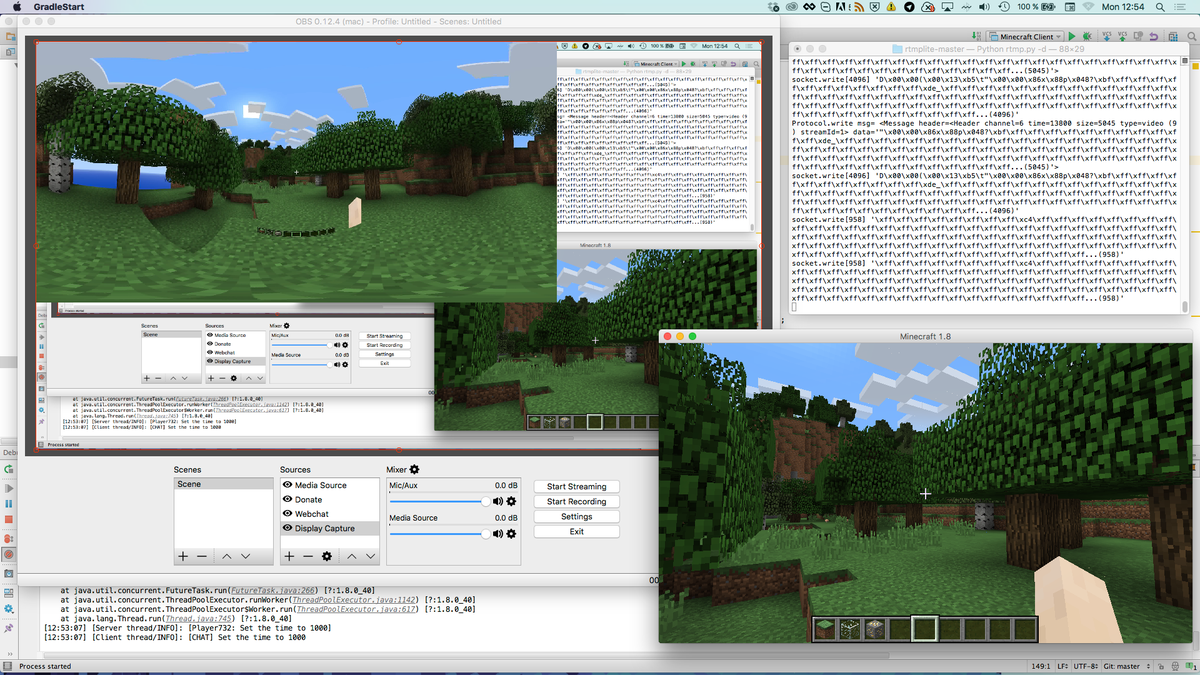Select the highlighted empty Minecraft hotbar slot
The width and height of the screenshot is (1200, 675).
(x=925, y=629)
